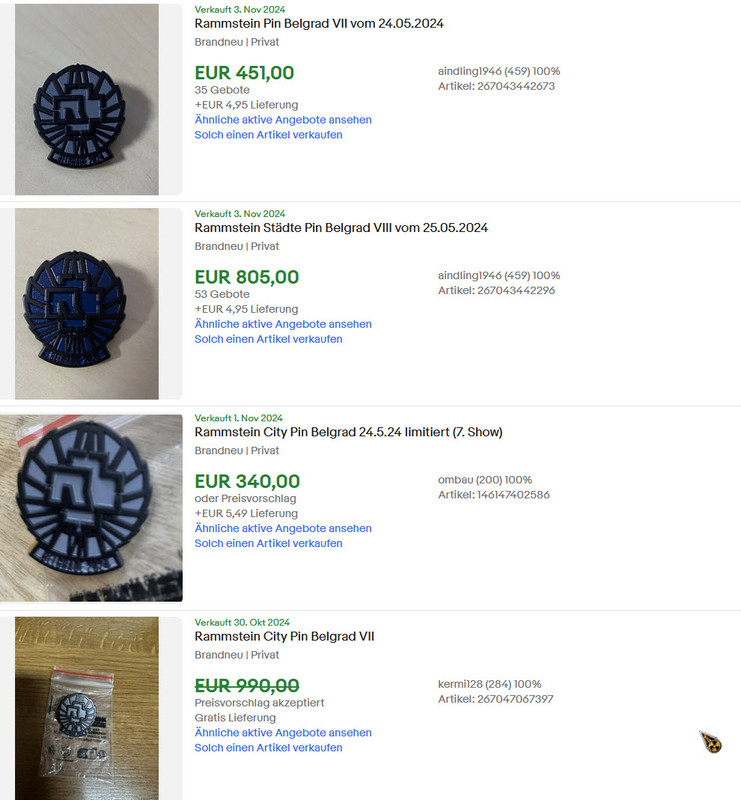Click Solch einen Artikel verkaufen under EUR 451,00
Viewport: 741px width, 800px height.
[268, 135]
